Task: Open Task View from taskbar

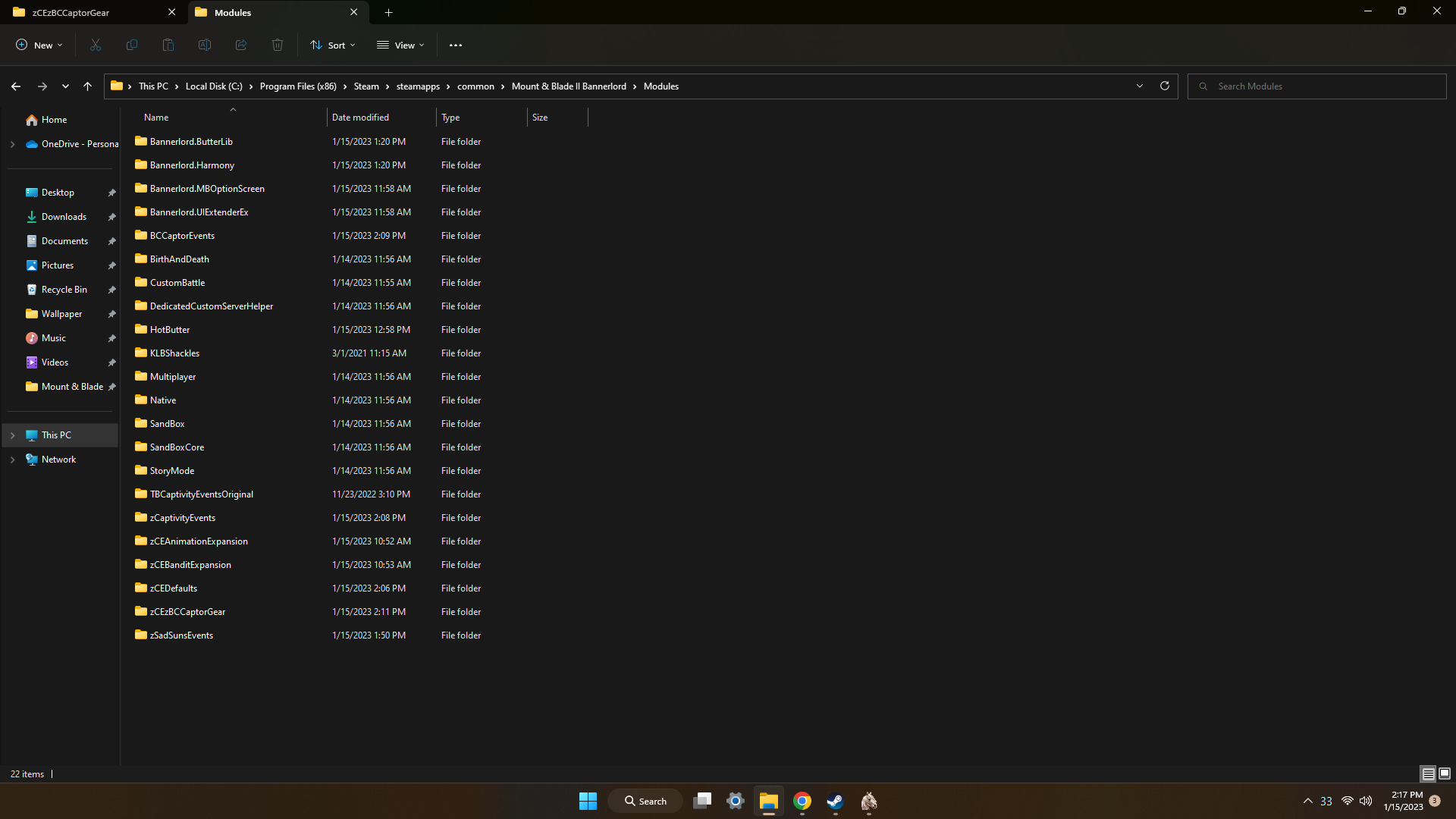Action: [x=702, y=801]
